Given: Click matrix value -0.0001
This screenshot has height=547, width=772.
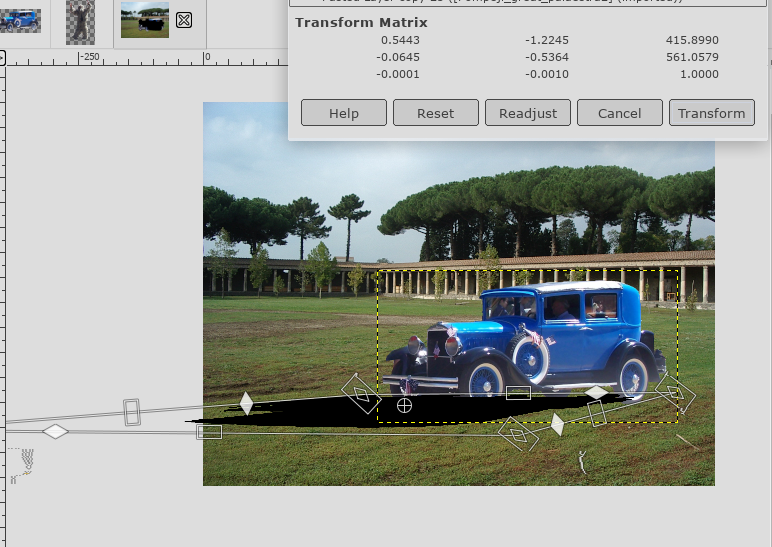Looking at the screenshot, I should (x=398, y=74).
